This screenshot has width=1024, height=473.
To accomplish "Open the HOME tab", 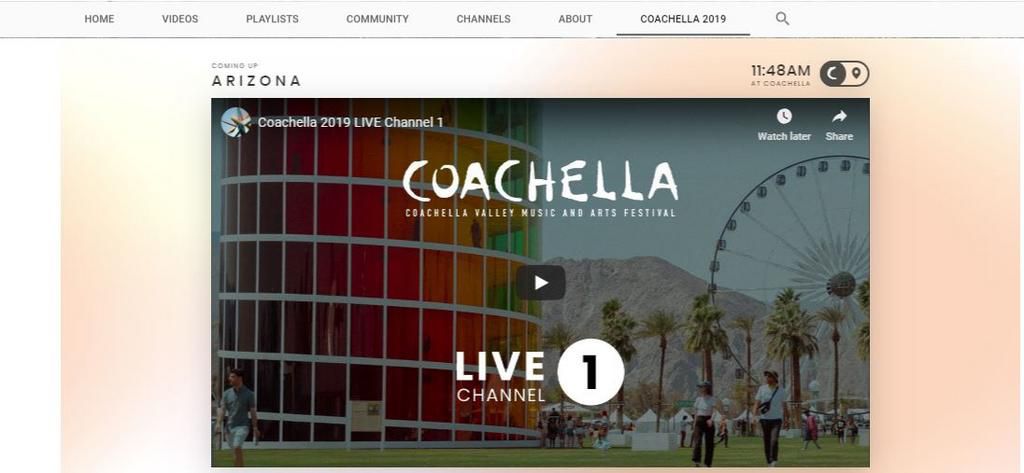I will pos(99,19).
